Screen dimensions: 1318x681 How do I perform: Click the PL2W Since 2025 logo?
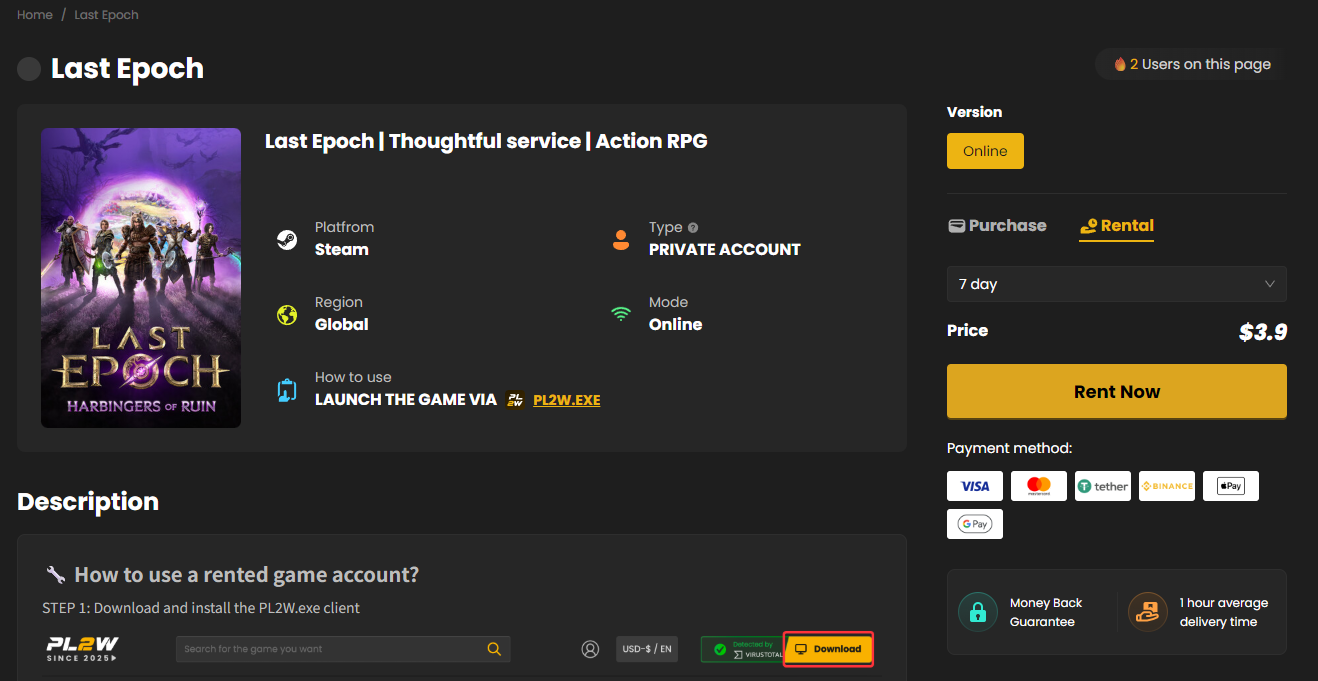coord(82,649)
